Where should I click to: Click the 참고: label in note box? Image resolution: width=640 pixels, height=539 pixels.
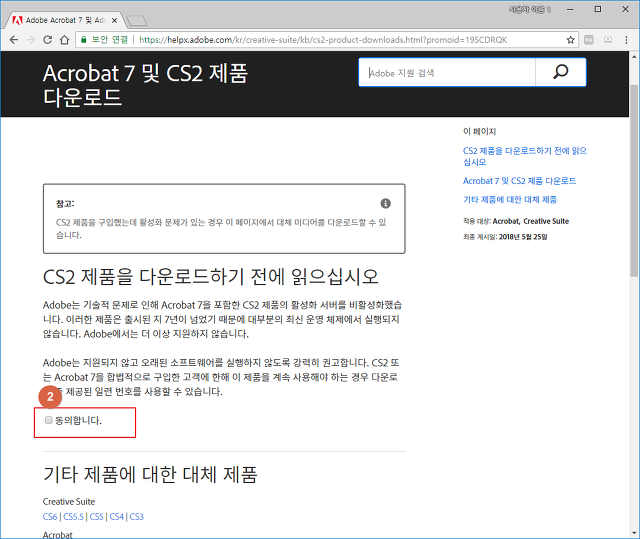point(65,203)
